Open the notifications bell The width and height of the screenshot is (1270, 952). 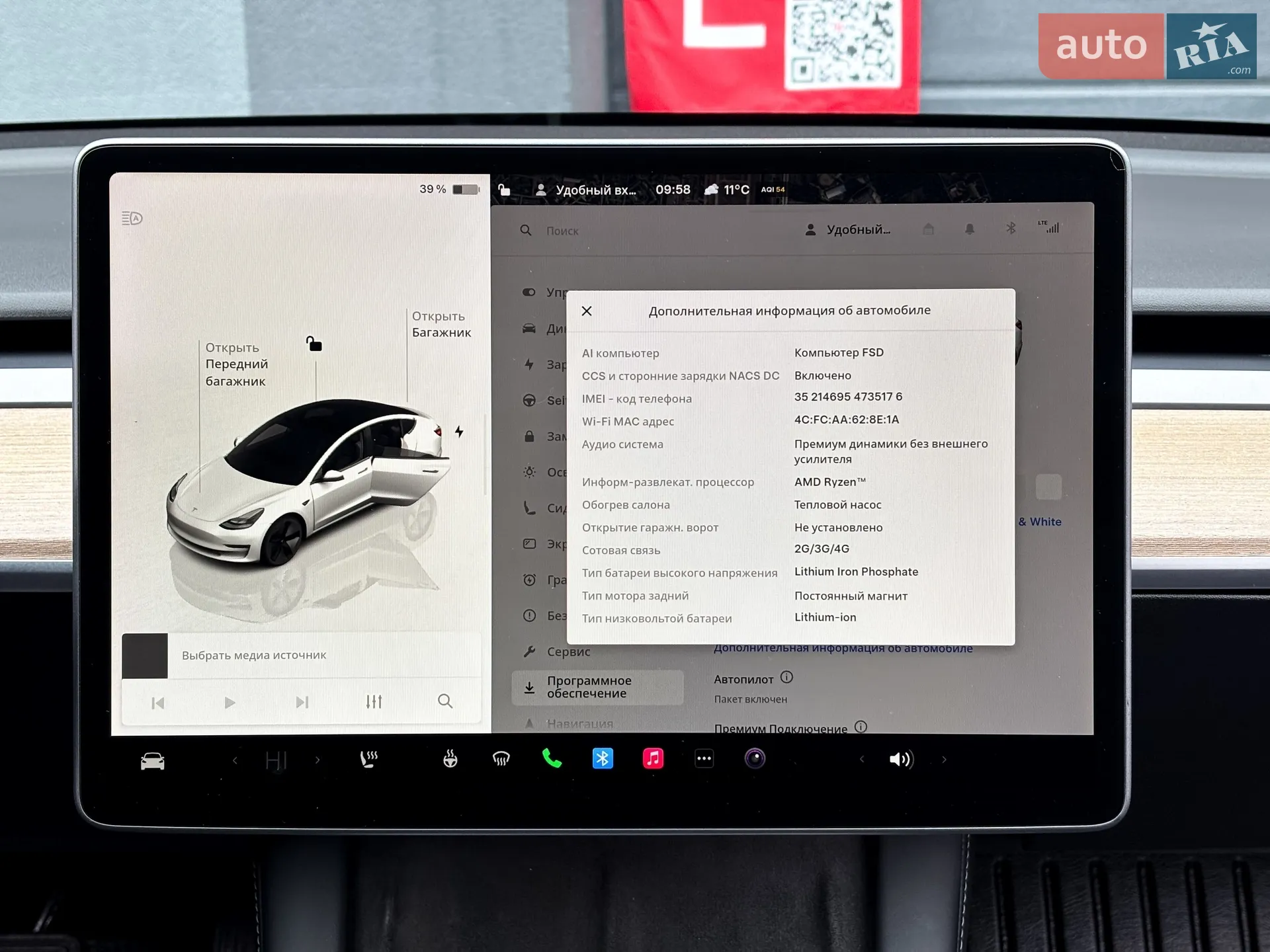click(970, 229)
